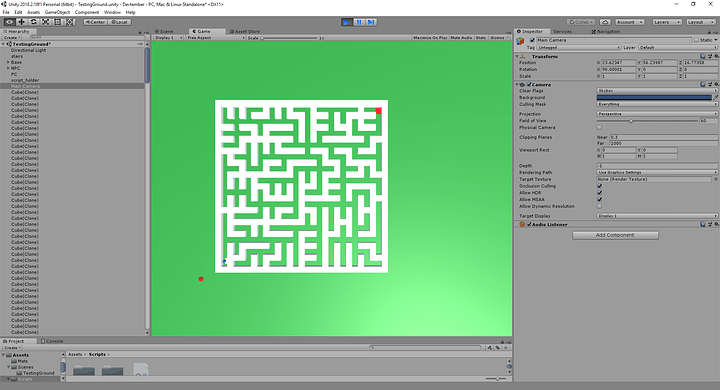Open Free Aspect dropdown
This screenshot has width=720, height=390.
tap(215, 38)
